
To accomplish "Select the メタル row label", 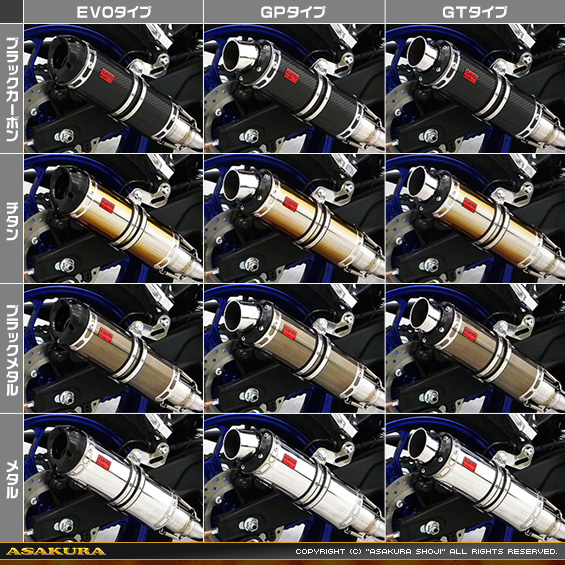I will pos(12,478).
